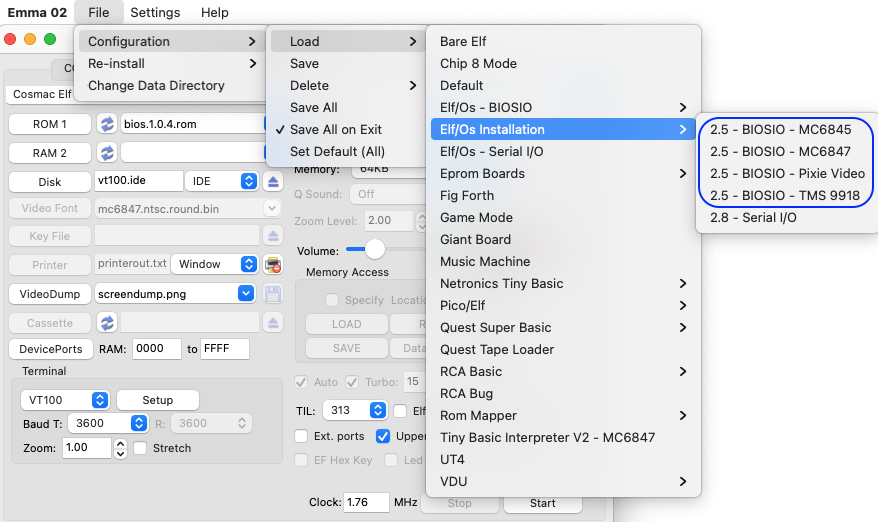This screenshot has height=522, width=878.
Task: Click the Zoom Level stepper arrows
Action: coord(421,221)
